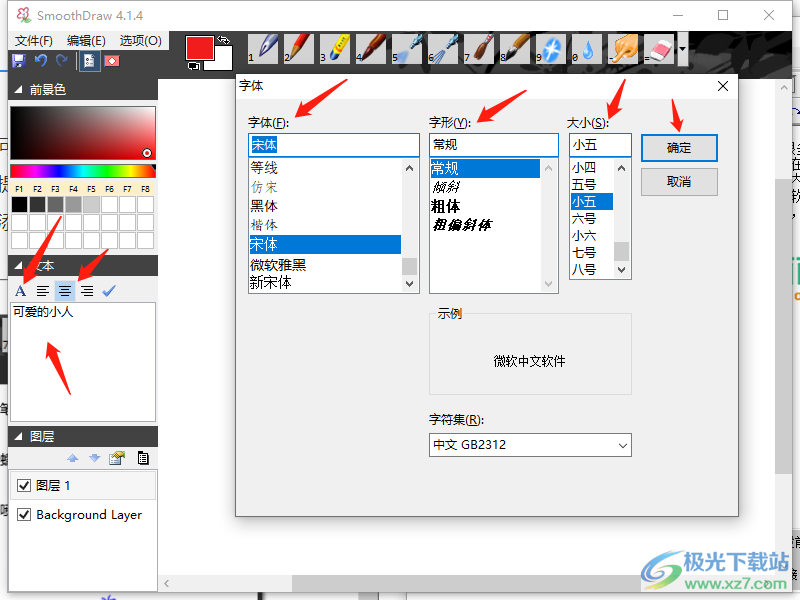Set text alignment to left
800x600 pixels.
pos(43,291)
